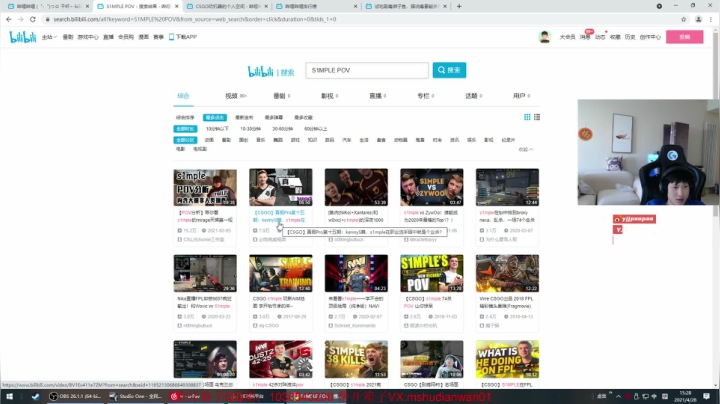
Task: Switch to the 话题 results tab
Action: click(473, 95)
